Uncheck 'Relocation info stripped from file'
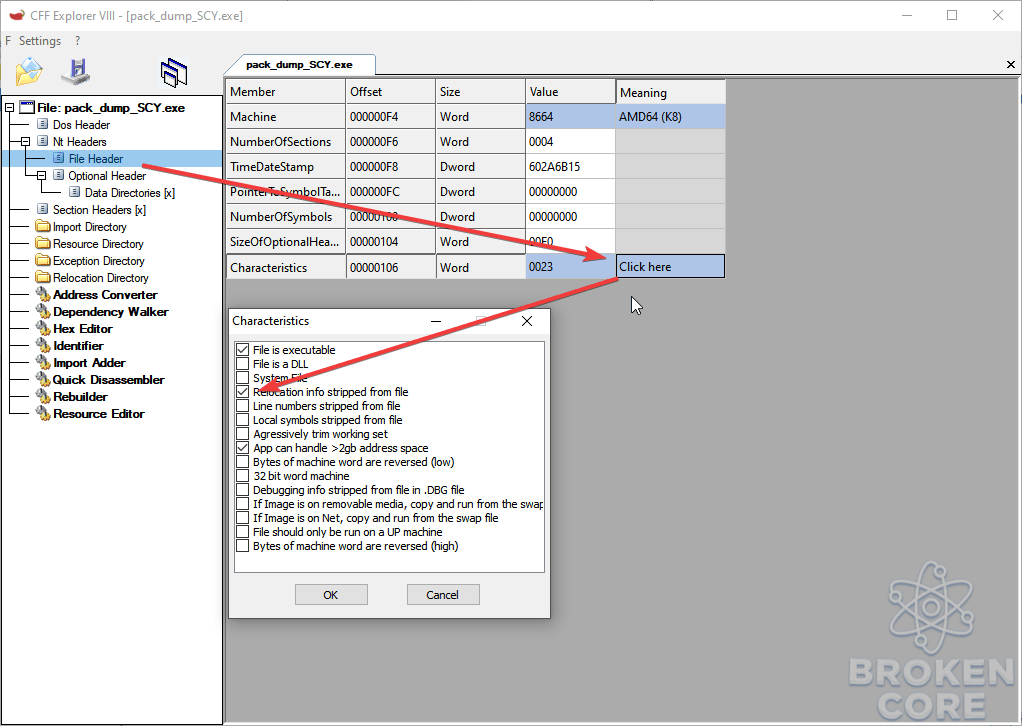This screenshot has width=1022, height=726. 242,392
